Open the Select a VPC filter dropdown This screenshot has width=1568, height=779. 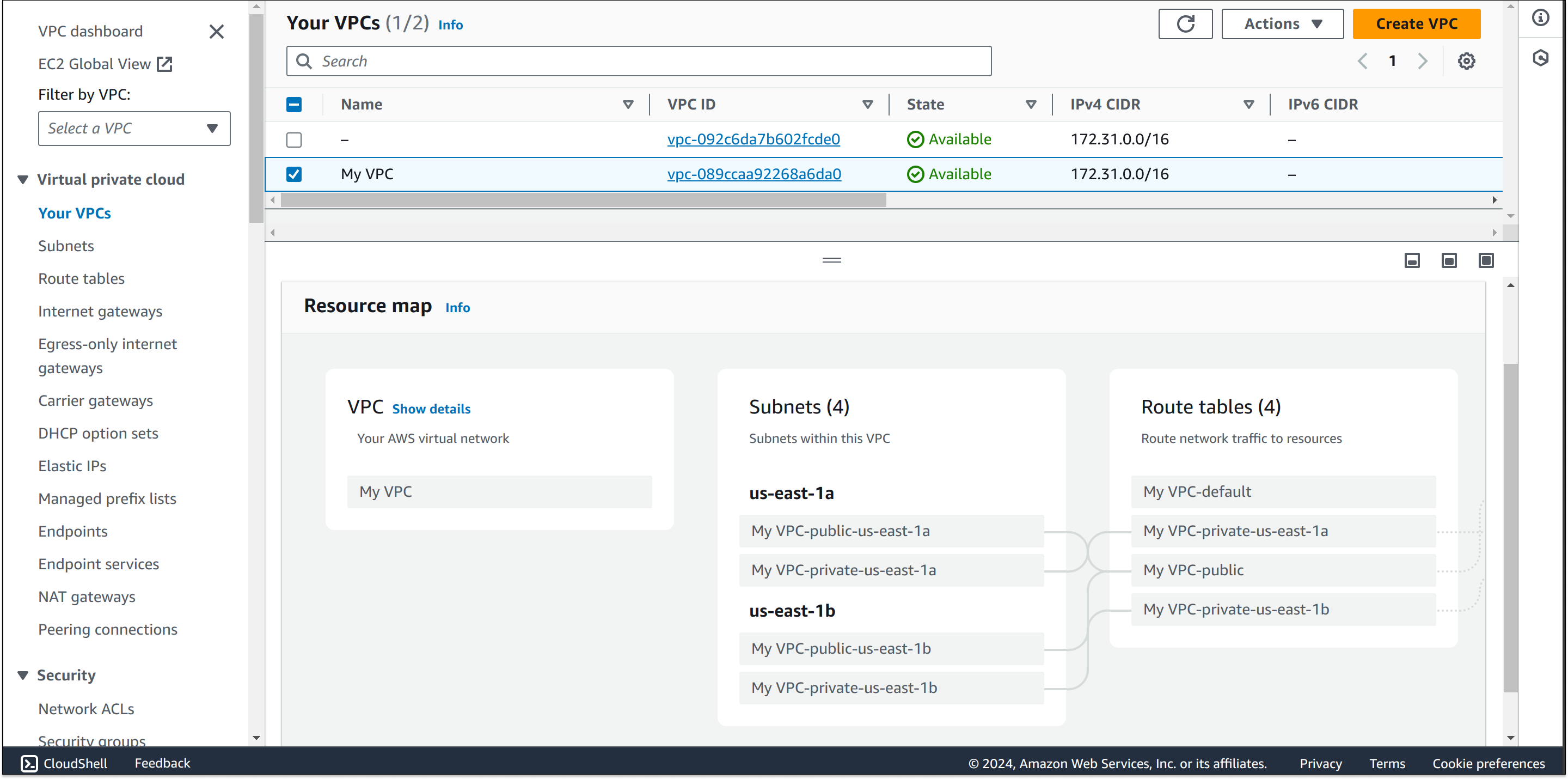click(134, 128)
